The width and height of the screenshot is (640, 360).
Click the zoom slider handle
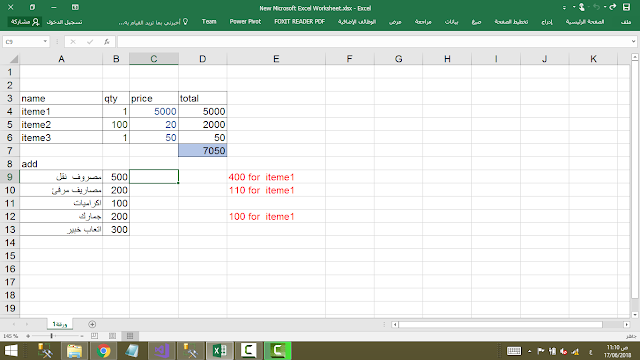click(51, 336)
